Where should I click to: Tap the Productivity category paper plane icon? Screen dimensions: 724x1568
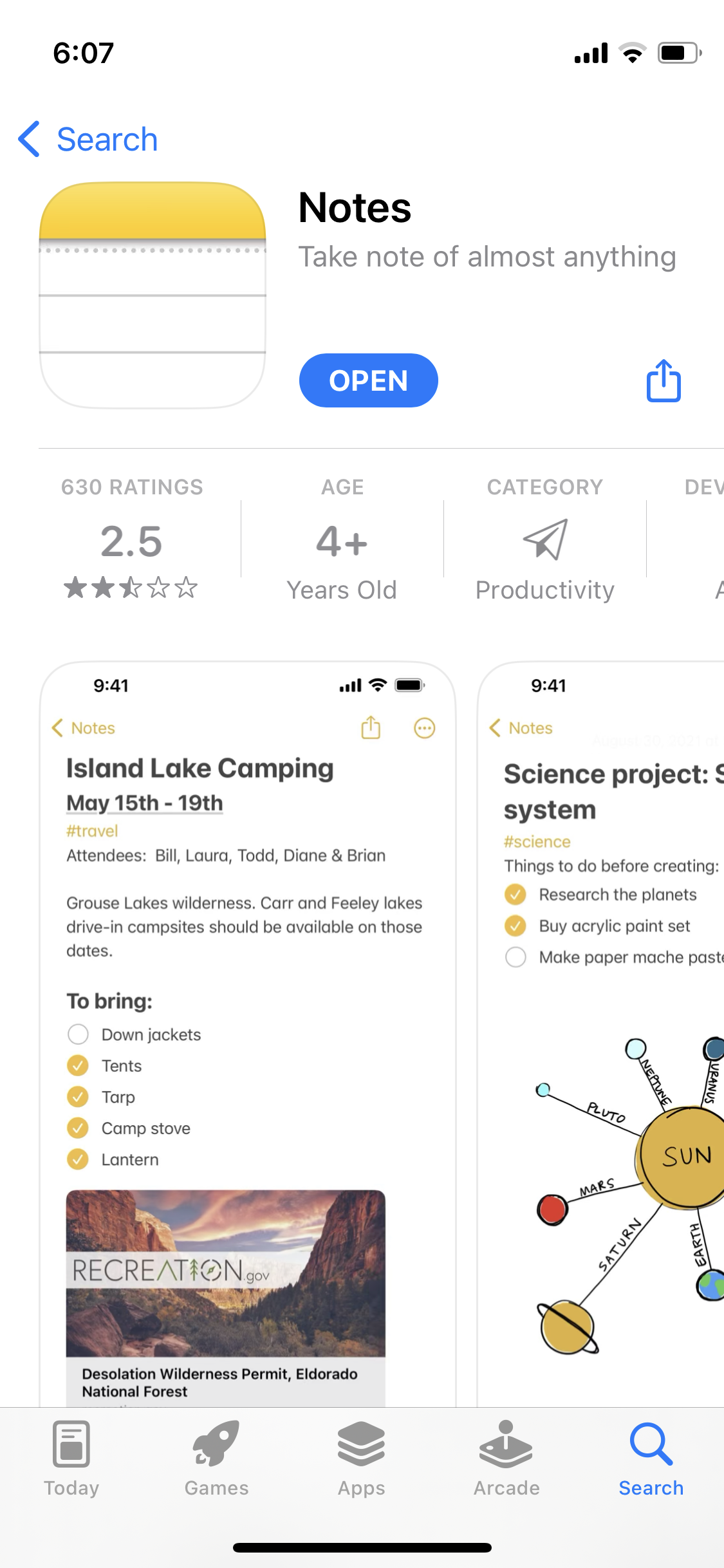coord(545,539)
